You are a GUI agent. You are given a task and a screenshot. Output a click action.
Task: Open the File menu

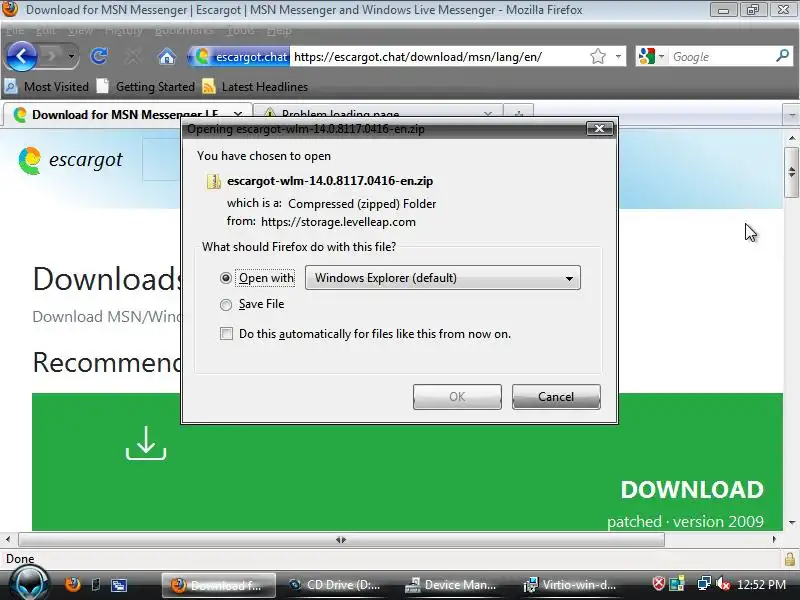pyautogui.click(x=15, y=30)
